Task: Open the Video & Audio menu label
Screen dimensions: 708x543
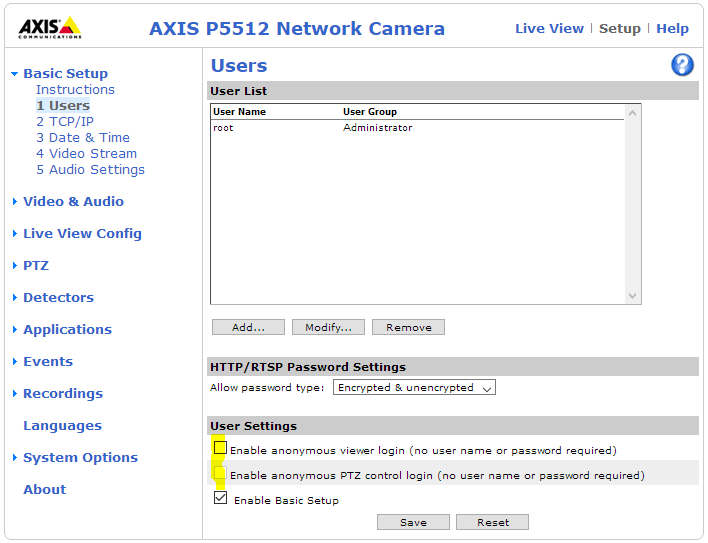Action: click(x=74, y=201)
